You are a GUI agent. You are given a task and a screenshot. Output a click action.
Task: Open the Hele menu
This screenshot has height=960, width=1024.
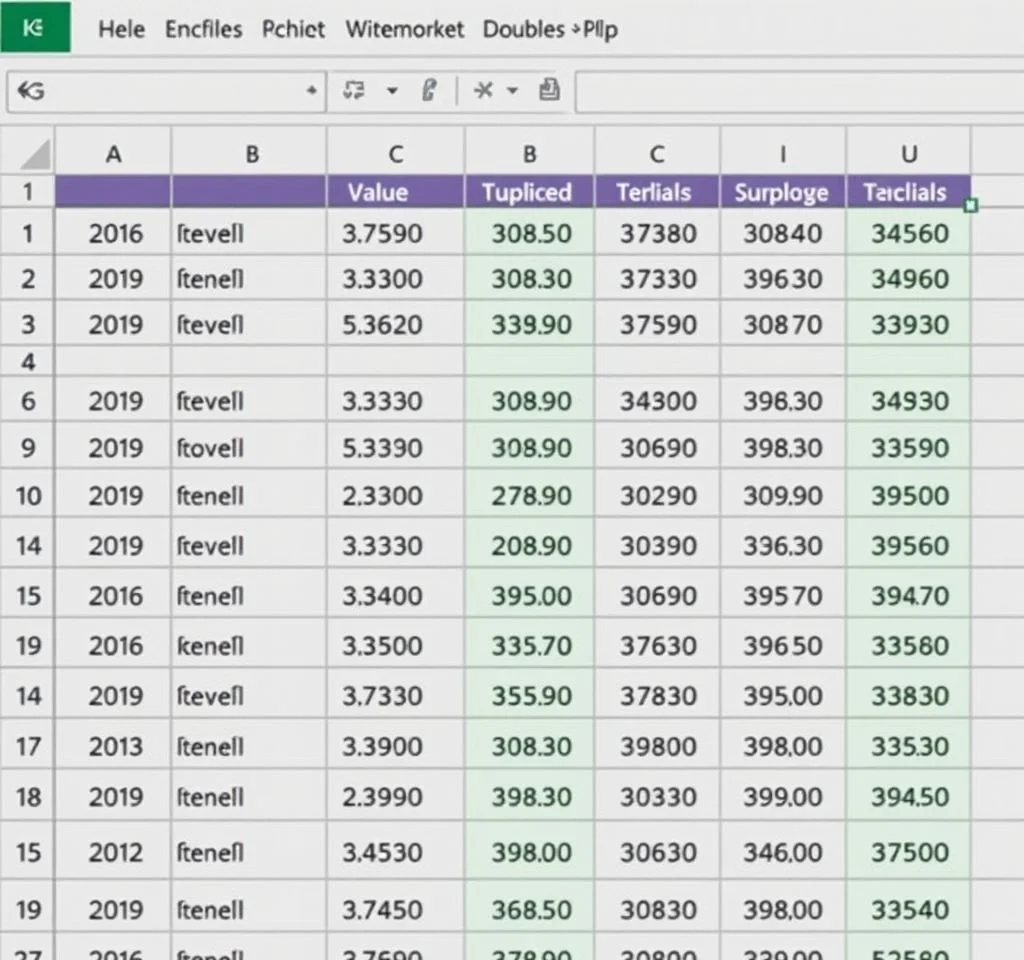(x=122, y=29)
